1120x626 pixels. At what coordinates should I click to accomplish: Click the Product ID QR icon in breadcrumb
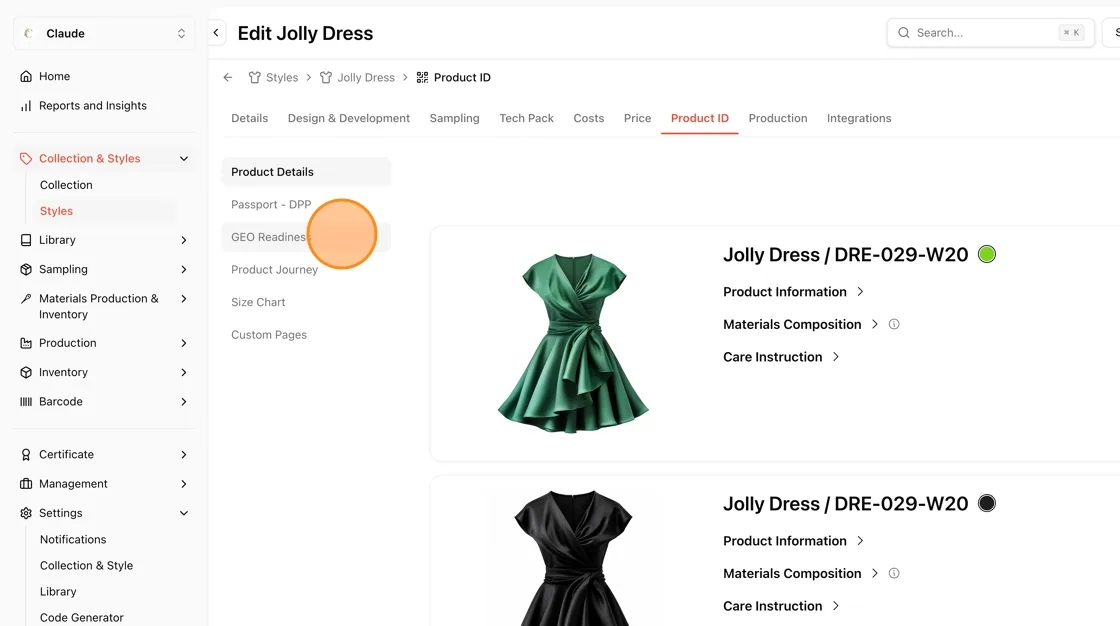pyautogui.click(x=422, y=77)
